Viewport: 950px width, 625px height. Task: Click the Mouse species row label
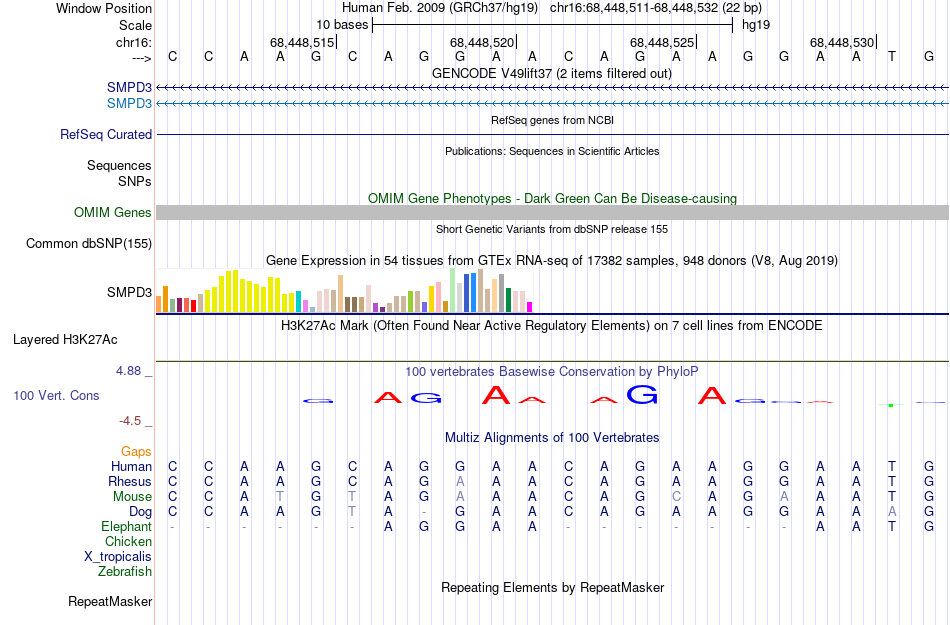(x=132, y=497)
